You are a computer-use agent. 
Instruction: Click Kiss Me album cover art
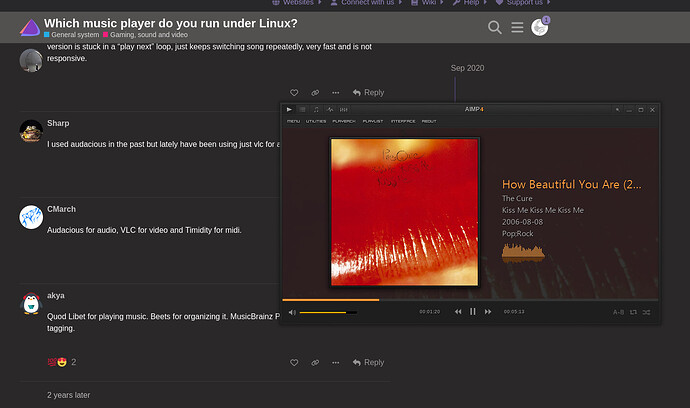pos(404,212)
